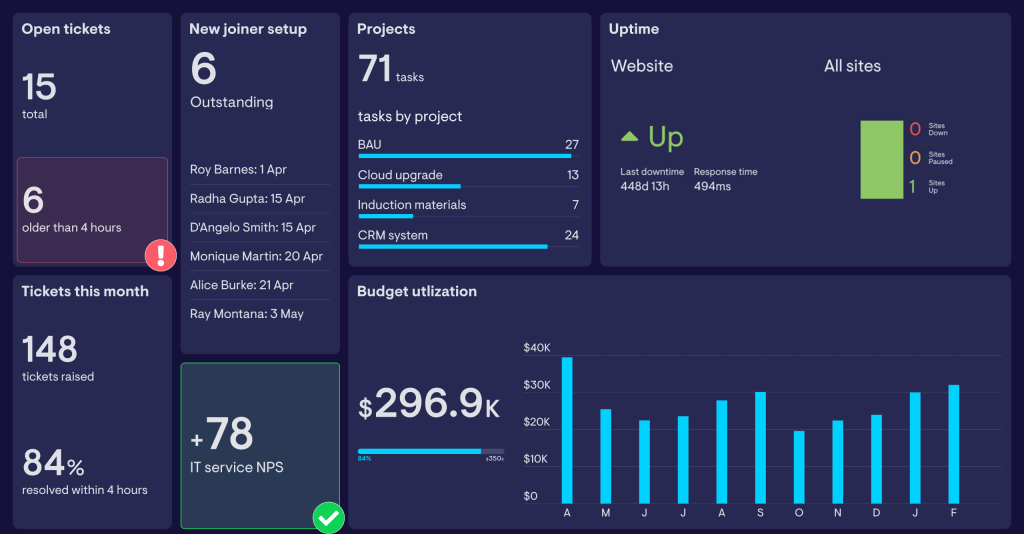The width and height of the screenshot is (1024, 534).
Task: Click the first April bar in chart
Action: click(567, 430)
